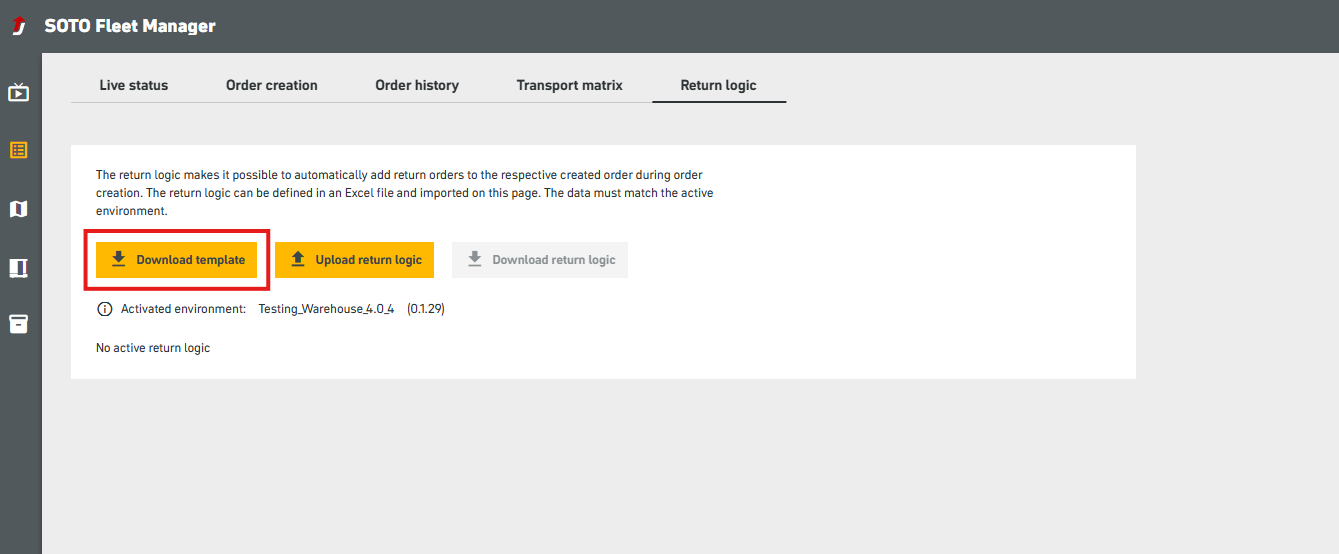Open the archive box sidebar icon
Viewport: 1339px width, 554px height.
tap(18, 324)
